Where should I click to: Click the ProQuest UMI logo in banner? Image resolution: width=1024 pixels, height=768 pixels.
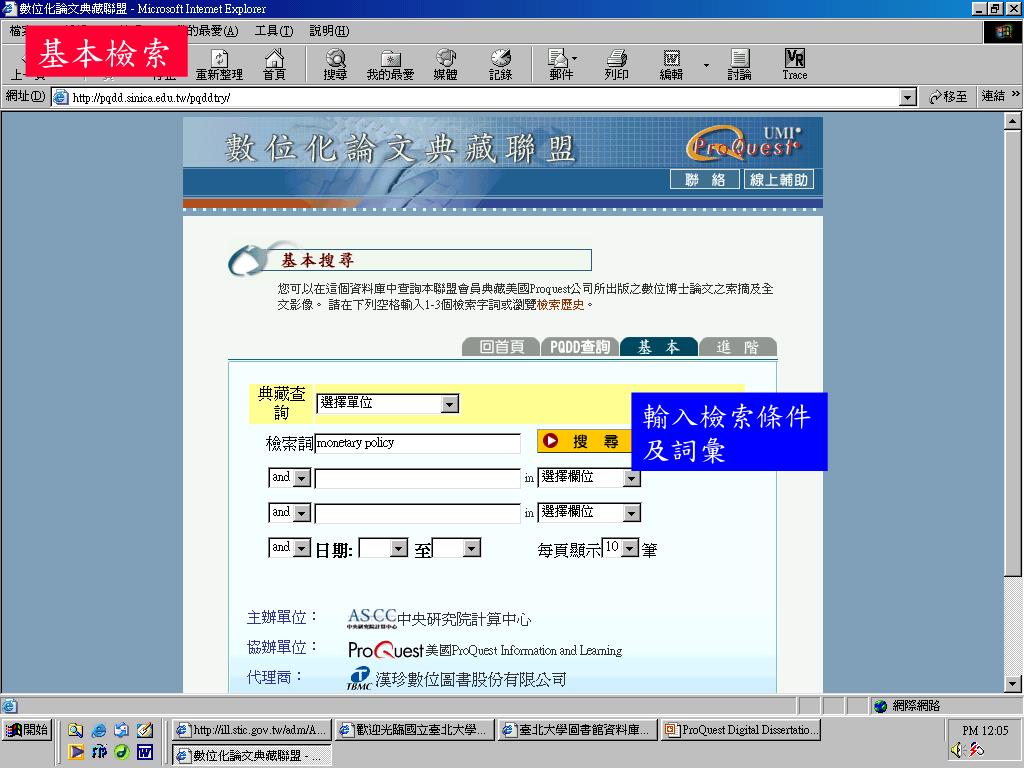coord(744,143)
